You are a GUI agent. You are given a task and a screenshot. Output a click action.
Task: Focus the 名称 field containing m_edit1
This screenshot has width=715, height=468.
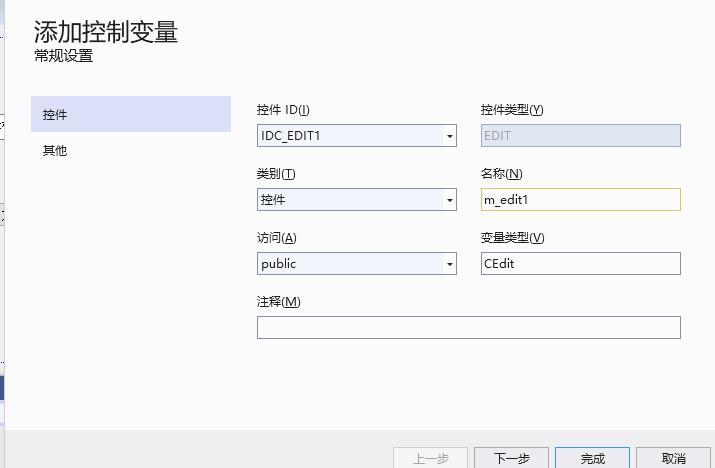click(x=580, y=199)
